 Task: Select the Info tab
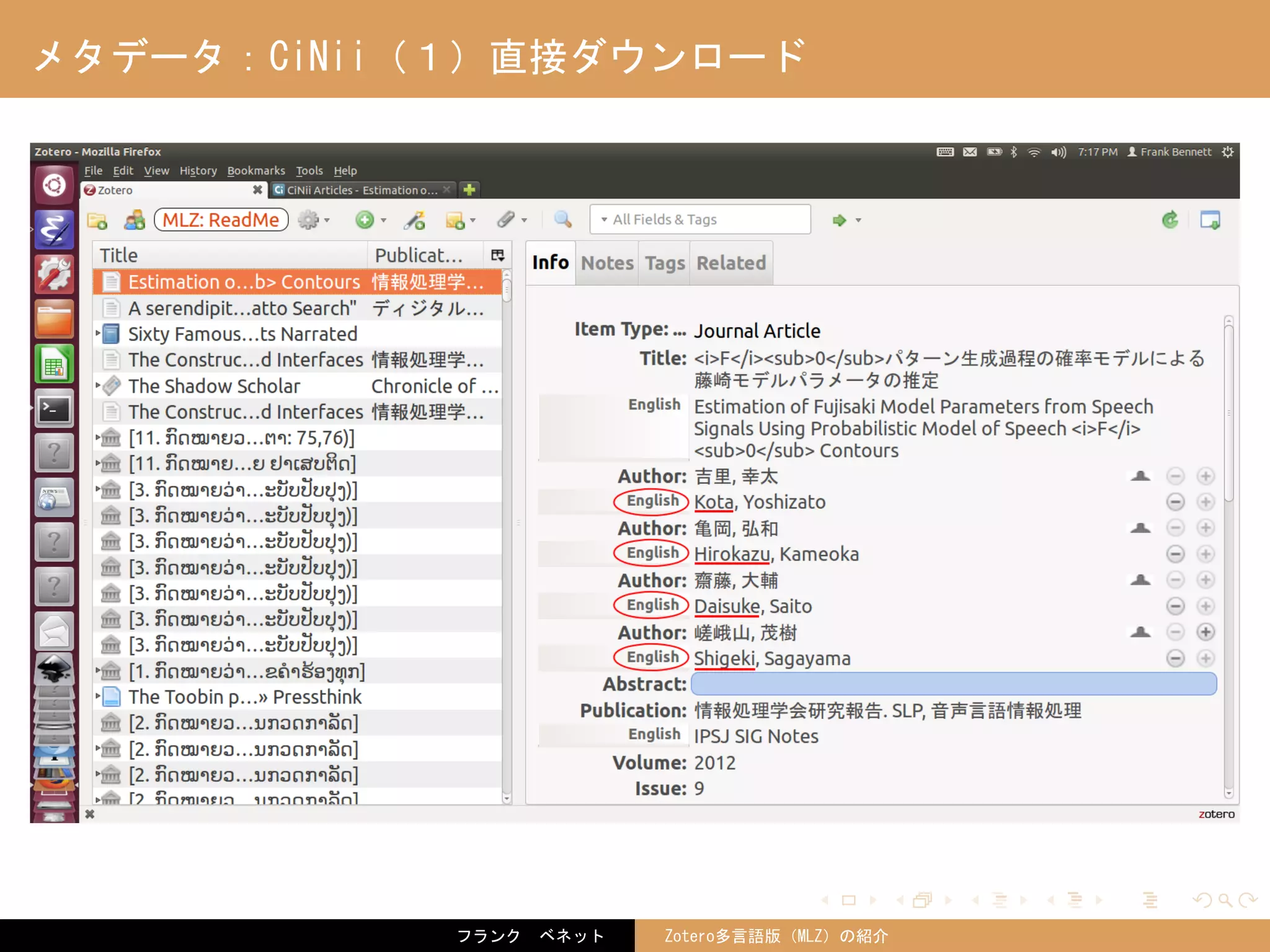[x=550, y=263]
